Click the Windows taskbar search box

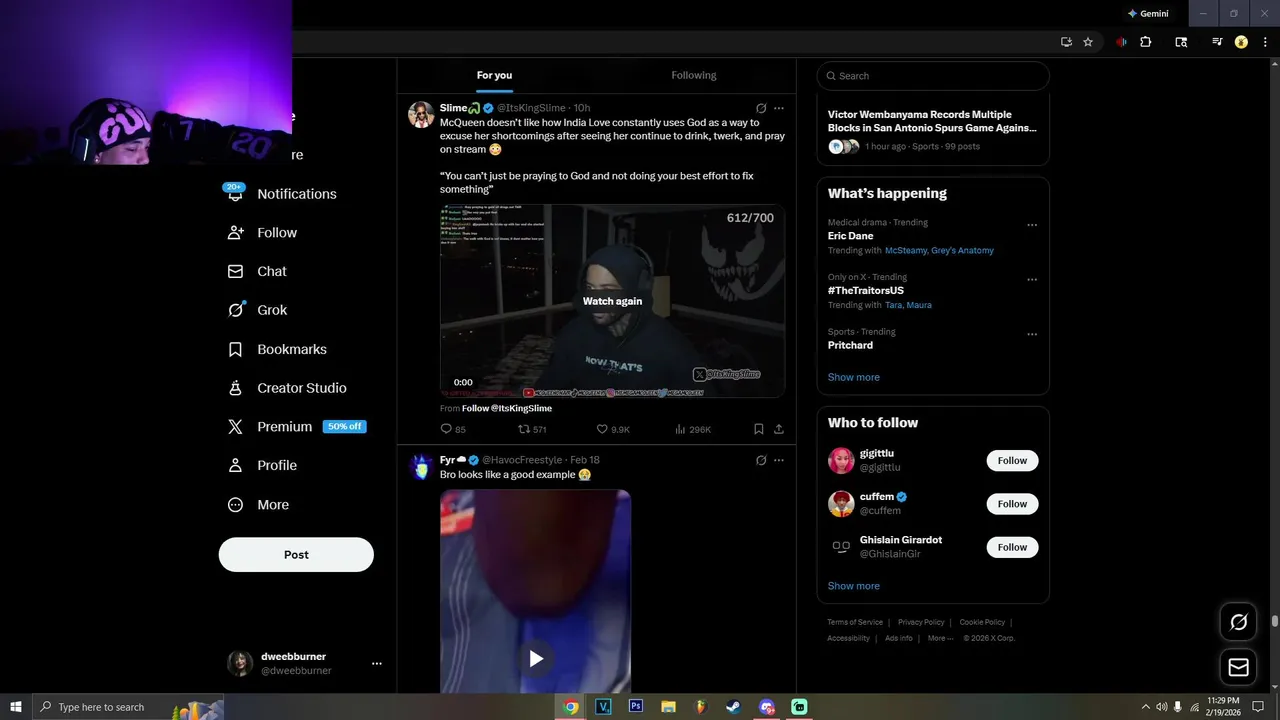coord(128,706)
